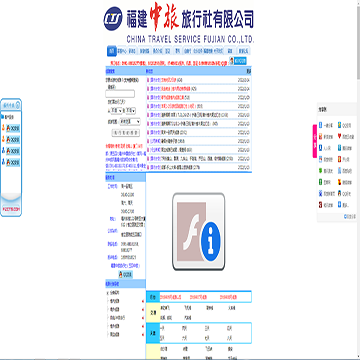The image size is (360, 360).
Task: Click the dark red Hexun Weibo icon
Action: (x=320, y=205)
